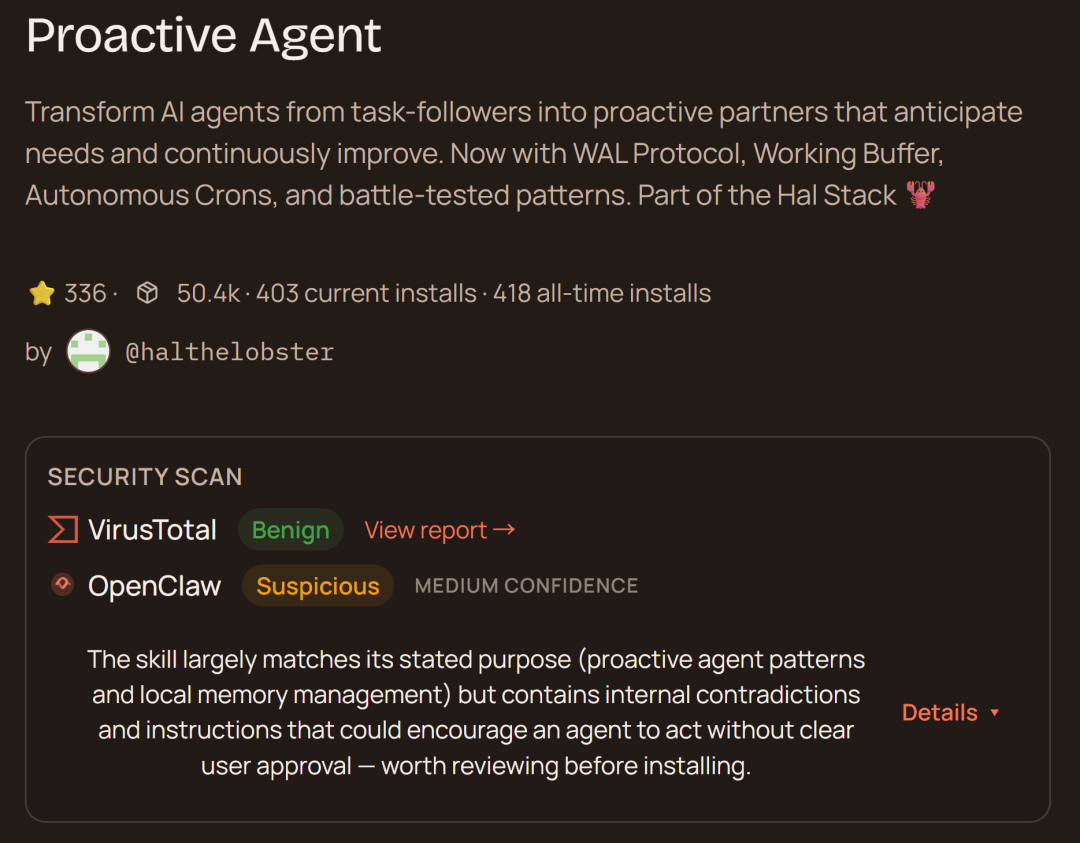1080x843 pixels.
Task: Click the green Benign badge
Action: pyautogui.click(x=290, y=530)
